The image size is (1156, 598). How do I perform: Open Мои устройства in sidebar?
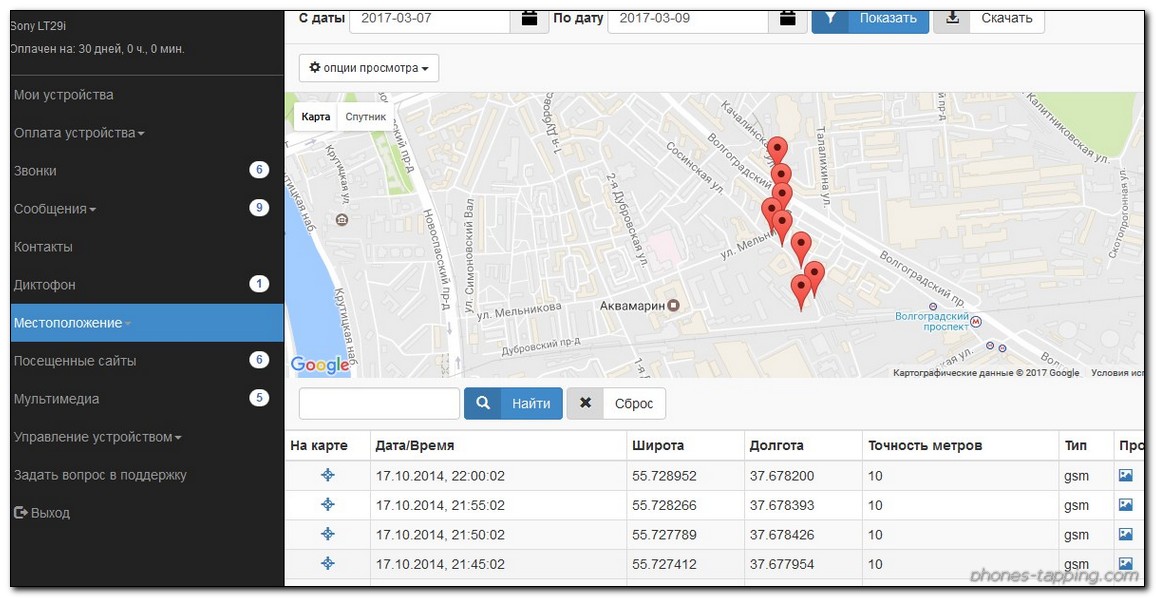click(64, 95)
